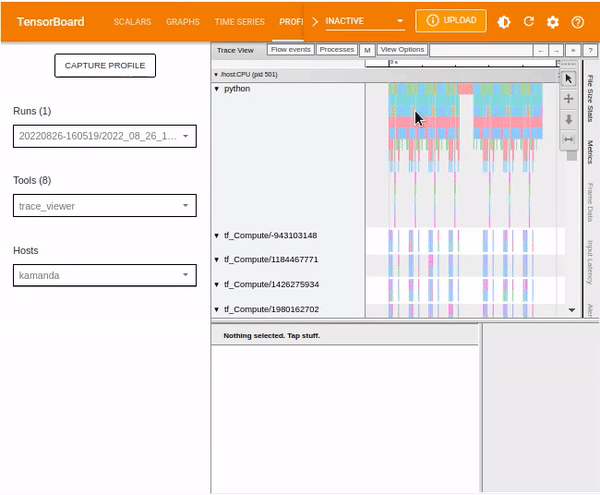Open the Input Latency side tab
Viewport: 600px width, 495px height.
[590, 262]
